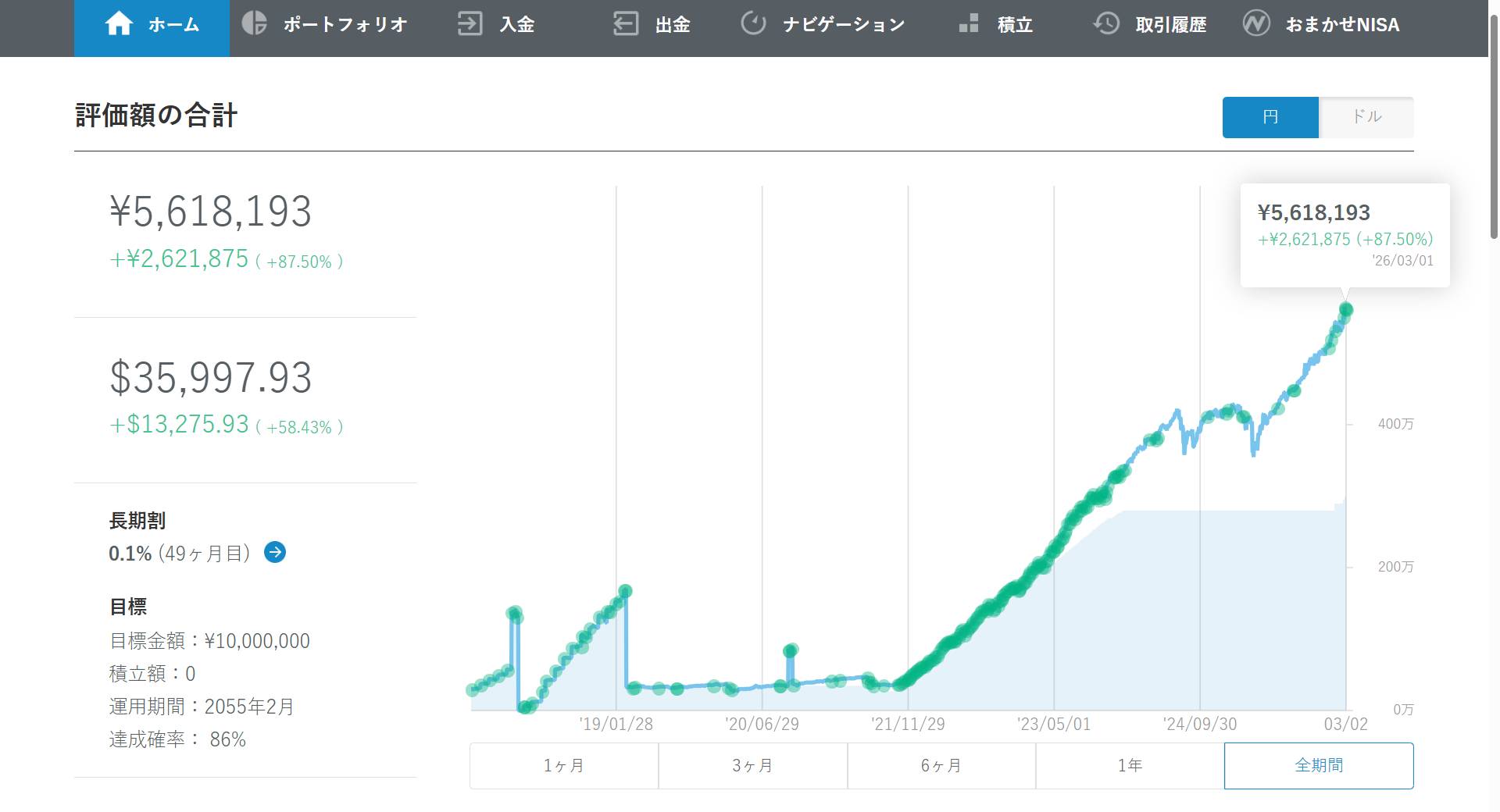Click the withdrawal (出金) arrow icon

click(x=626, y=24)
